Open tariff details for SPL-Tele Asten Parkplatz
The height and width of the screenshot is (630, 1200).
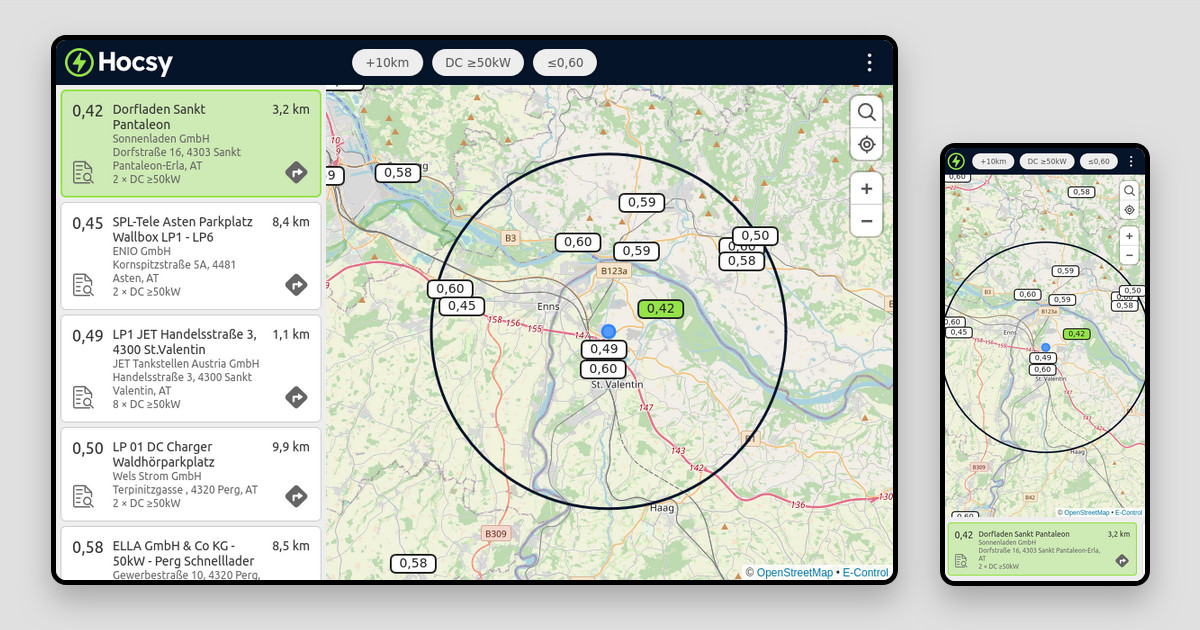[x=83, y=285]
